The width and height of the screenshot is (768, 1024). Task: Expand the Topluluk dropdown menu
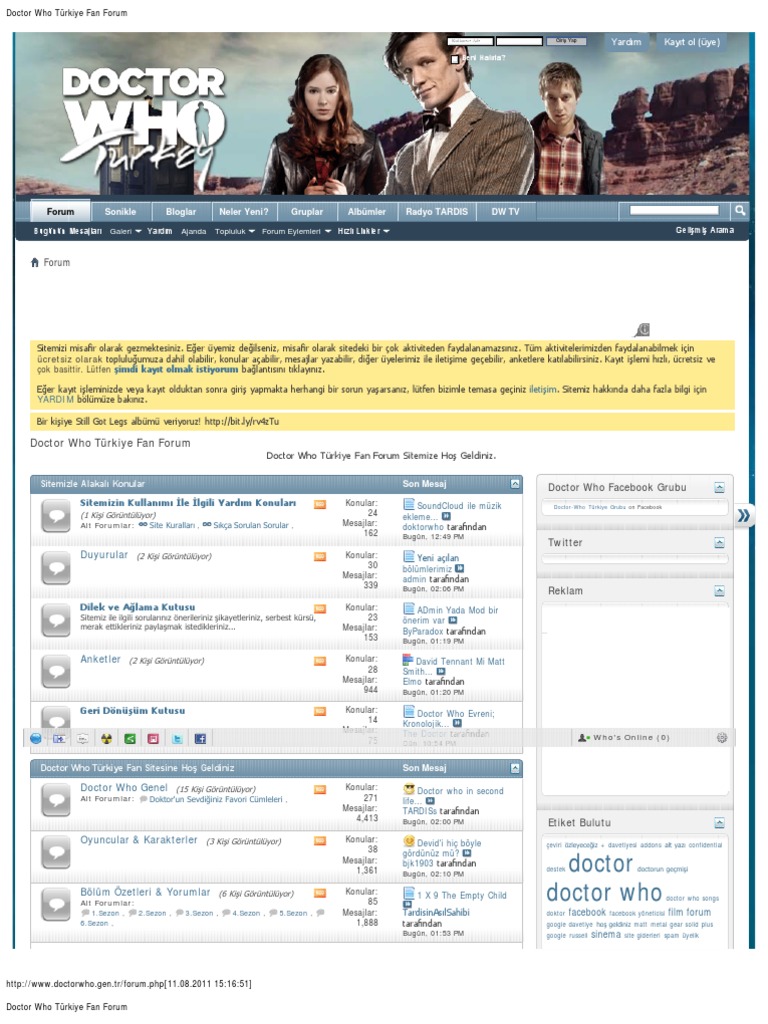234,231
